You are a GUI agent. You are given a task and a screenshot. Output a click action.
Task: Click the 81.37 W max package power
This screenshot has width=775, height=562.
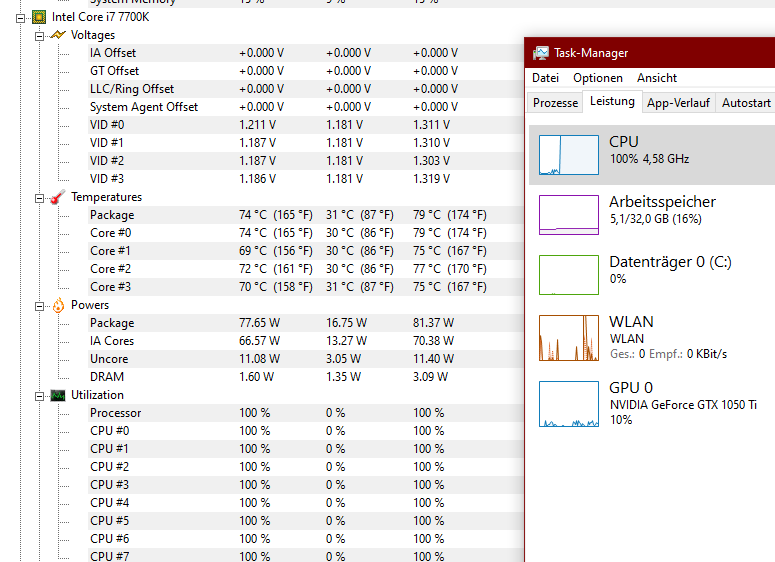(433, 323)
